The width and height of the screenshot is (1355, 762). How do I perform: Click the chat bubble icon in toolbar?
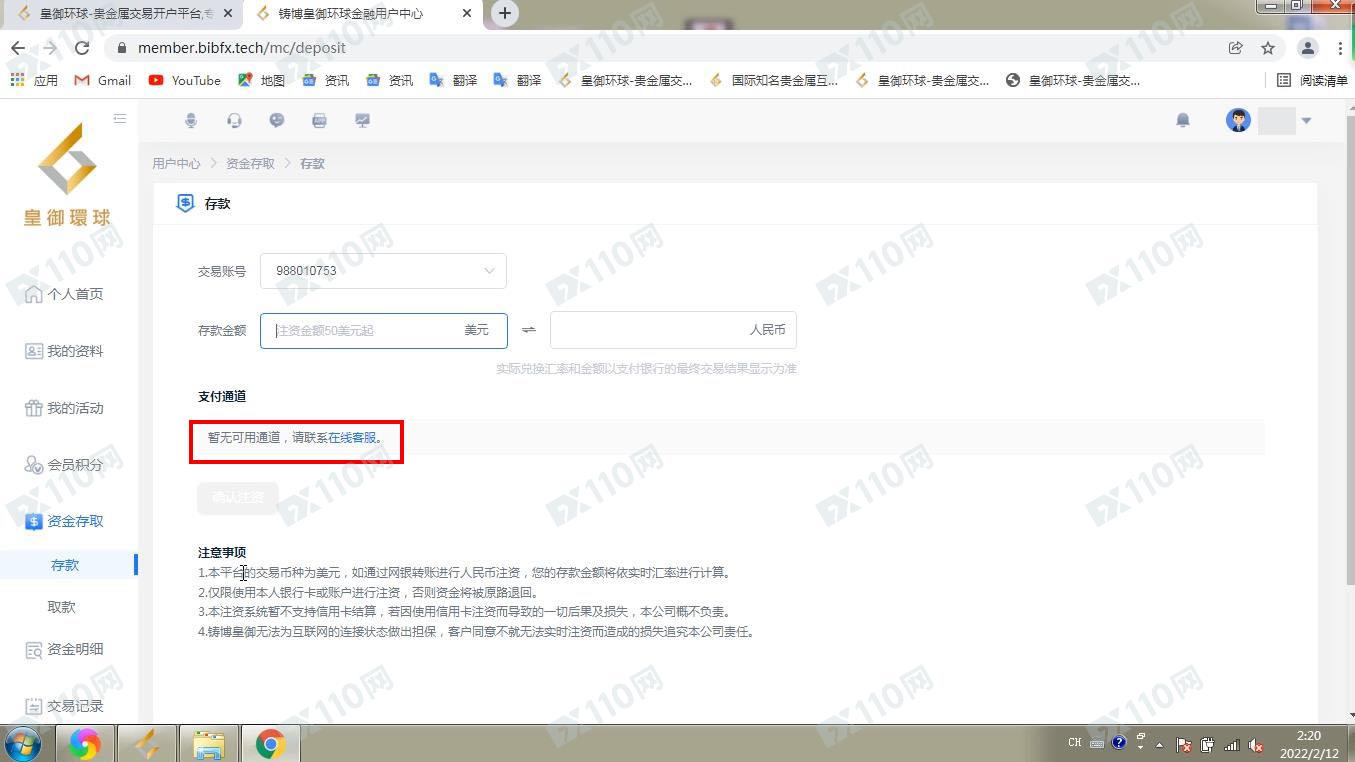click(x=277, y=120)
